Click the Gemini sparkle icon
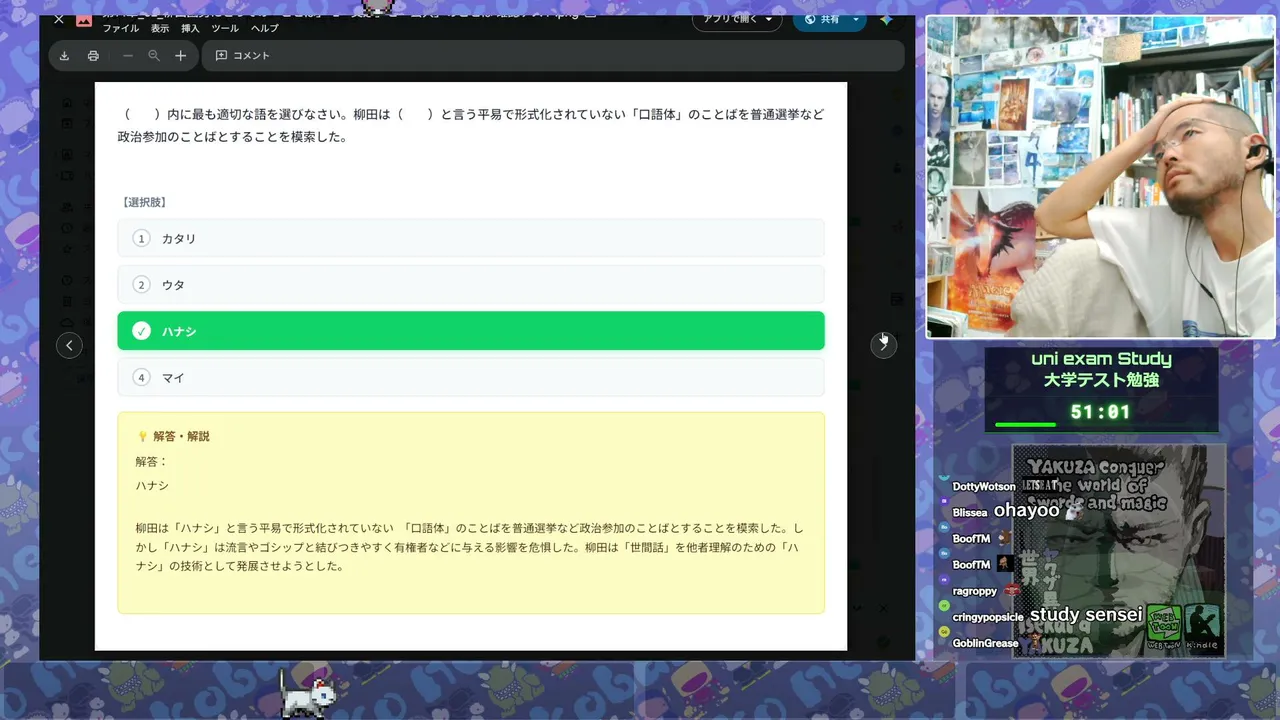1280x720 pixels. (886, 19)
